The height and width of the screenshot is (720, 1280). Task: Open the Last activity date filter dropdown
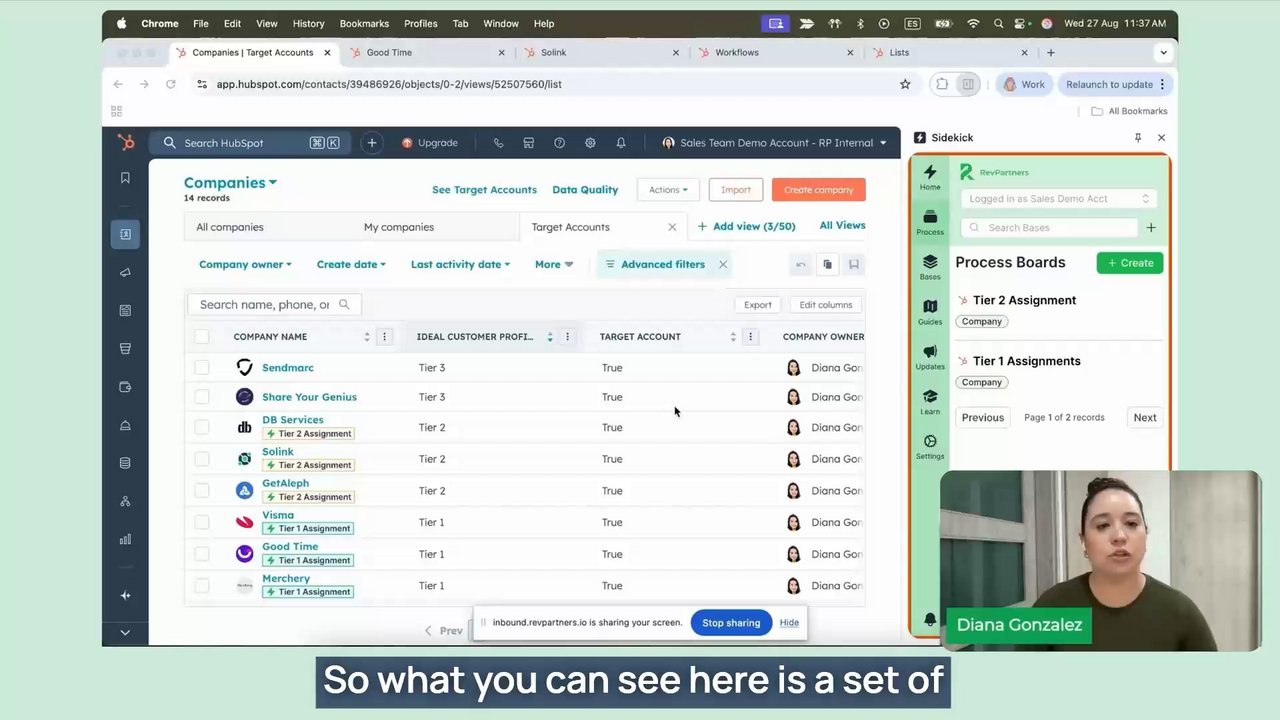point(460,264)
